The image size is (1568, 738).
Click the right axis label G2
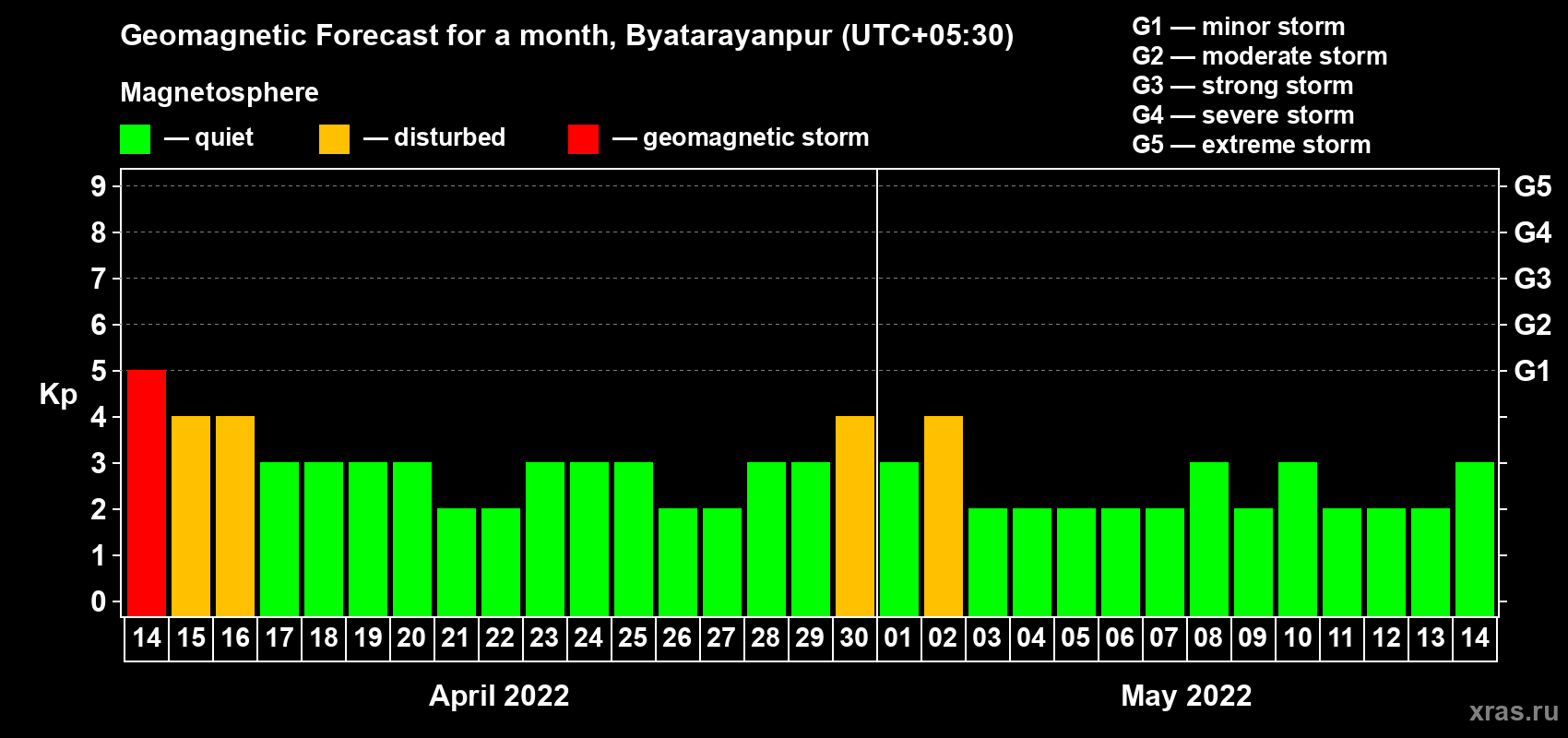point(1533,325)
